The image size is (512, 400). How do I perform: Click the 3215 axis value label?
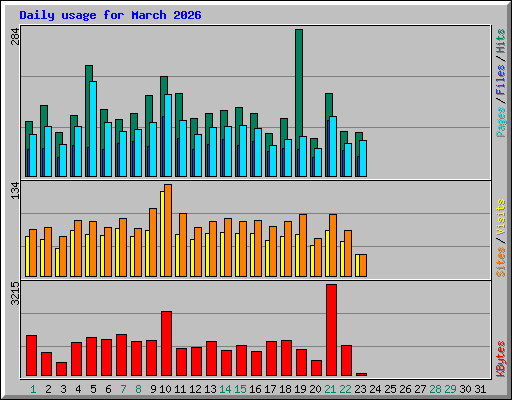(x=15, y=294)
